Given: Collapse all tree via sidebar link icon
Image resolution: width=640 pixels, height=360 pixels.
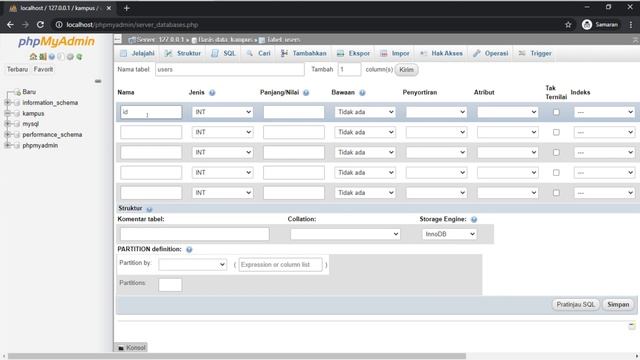Looking at the screenshot, I should click(x=98, y=81).
